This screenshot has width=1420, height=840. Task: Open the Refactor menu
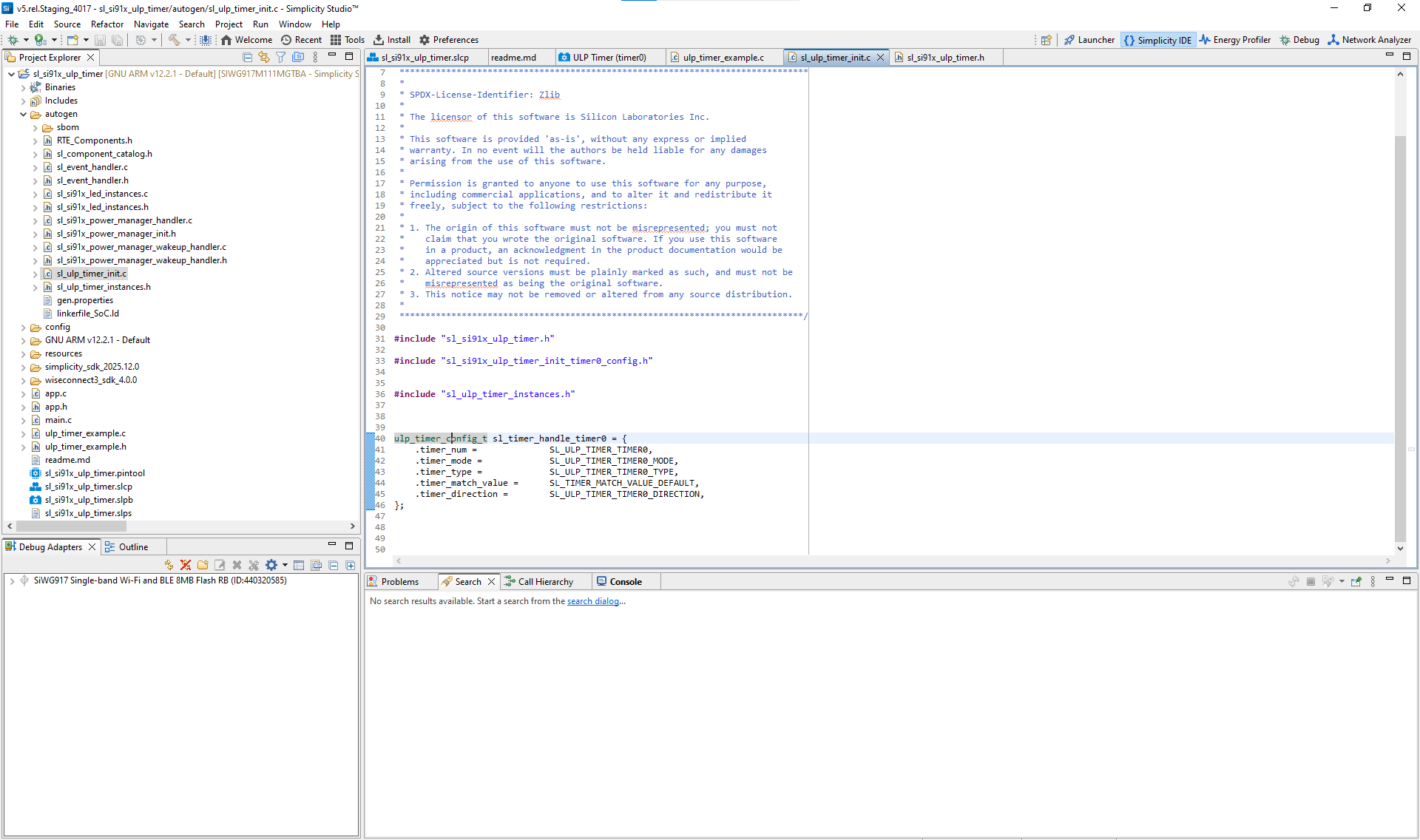point(106,24)
